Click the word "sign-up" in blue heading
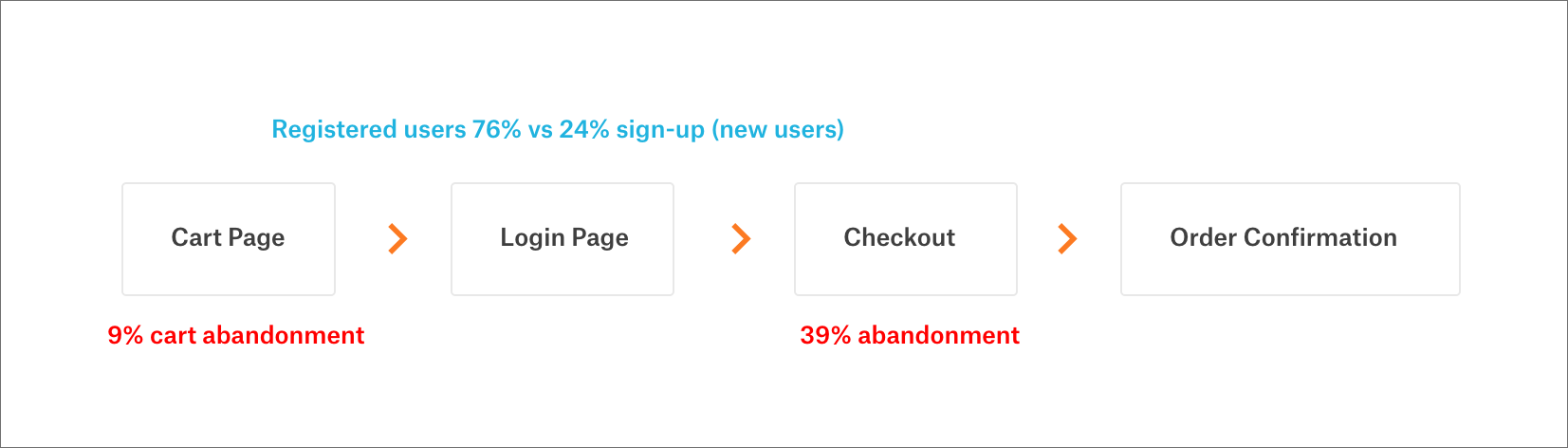Viewport: 1568px width, 448px height. pos(660,131)
